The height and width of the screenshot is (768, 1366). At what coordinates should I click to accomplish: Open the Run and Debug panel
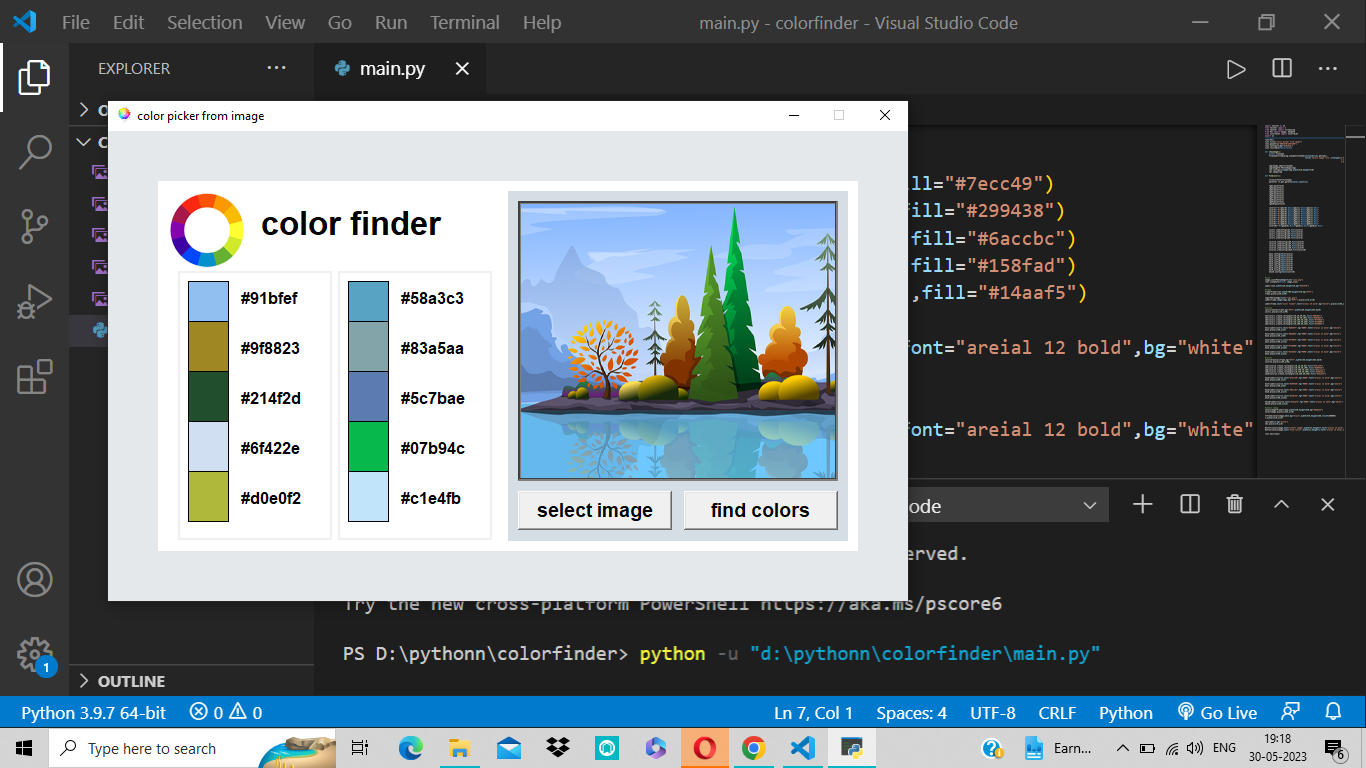[35, 299]
